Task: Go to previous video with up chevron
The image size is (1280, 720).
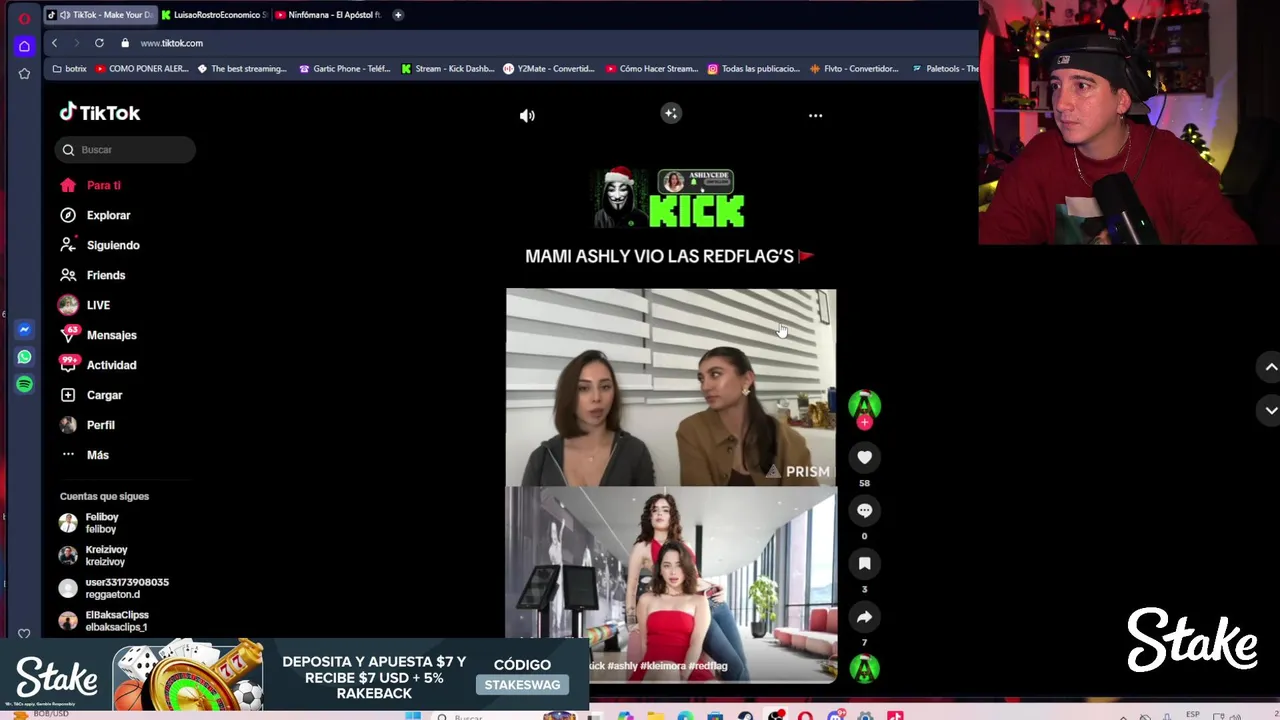Action: 1271,367
